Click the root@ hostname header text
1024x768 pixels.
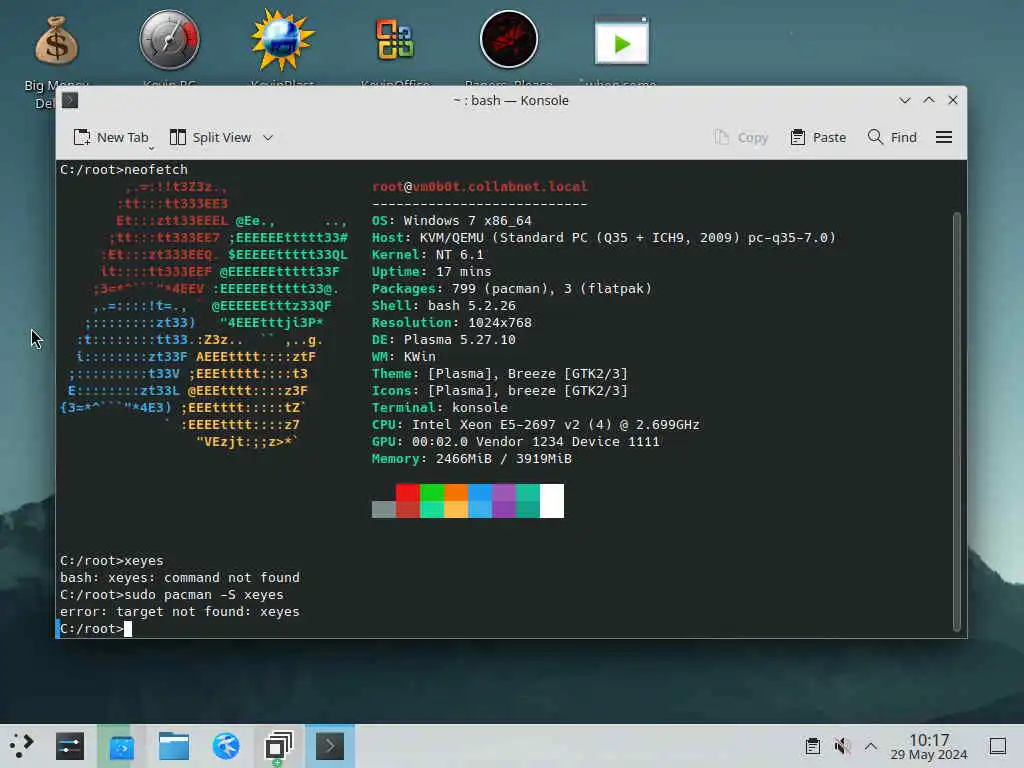[479, 187]
